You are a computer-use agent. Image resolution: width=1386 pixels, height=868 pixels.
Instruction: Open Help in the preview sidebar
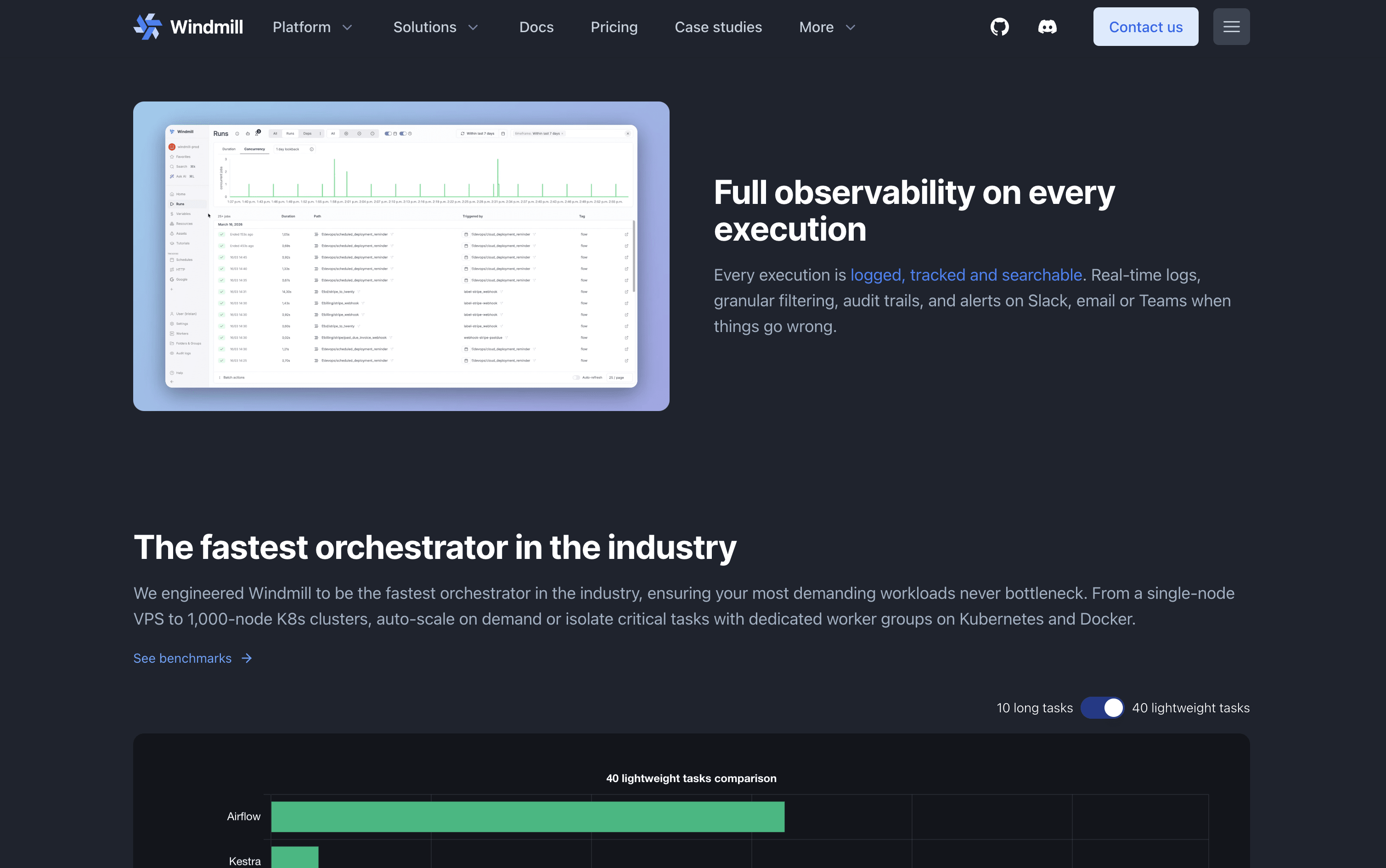176,372
